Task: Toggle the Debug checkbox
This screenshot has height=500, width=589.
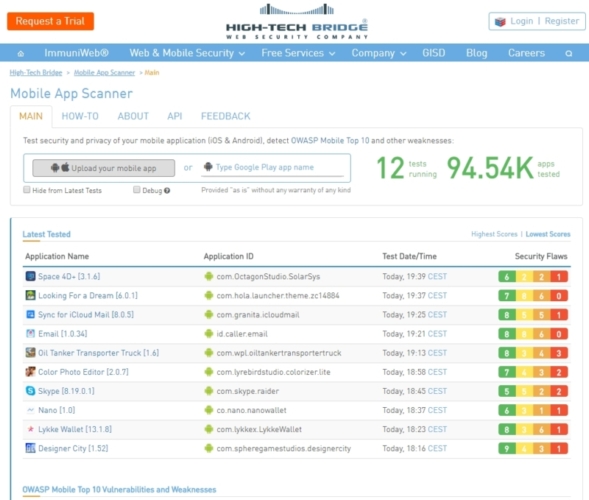Action: point(137,190)
